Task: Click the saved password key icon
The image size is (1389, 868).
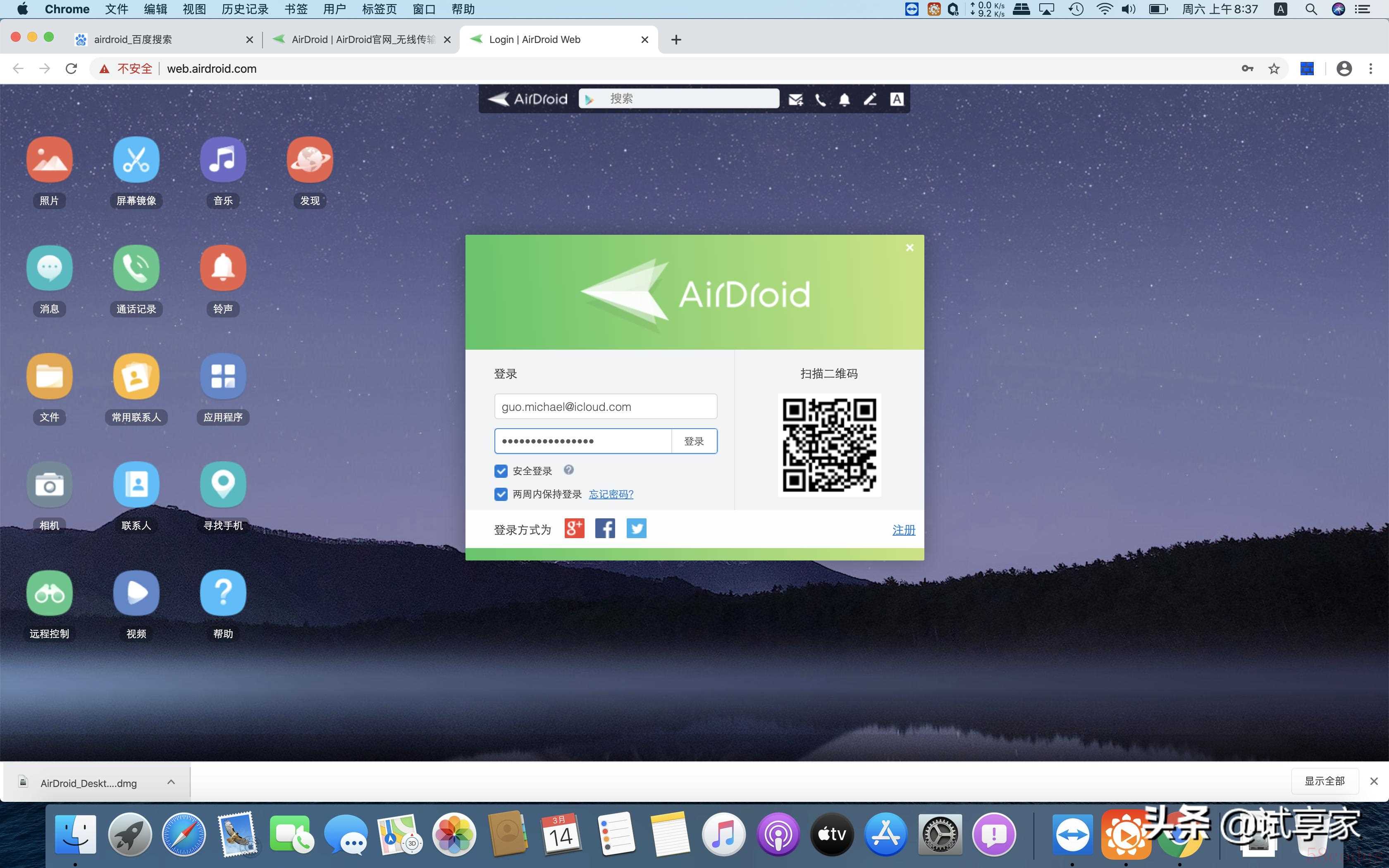Action: pos(1247,68)
